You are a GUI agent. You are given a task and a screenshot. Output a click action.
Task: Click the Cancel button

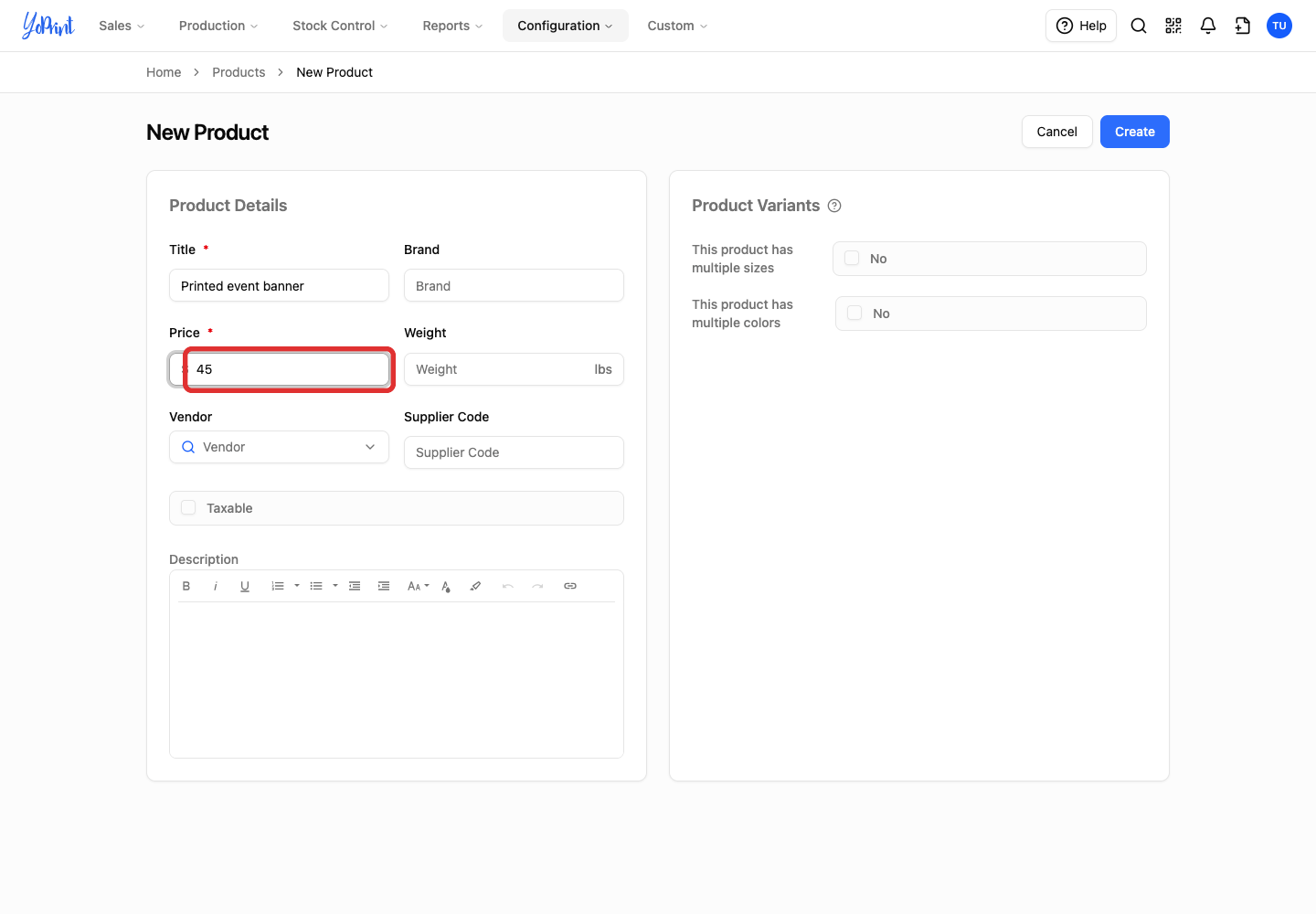click(x=1057, y=132)
